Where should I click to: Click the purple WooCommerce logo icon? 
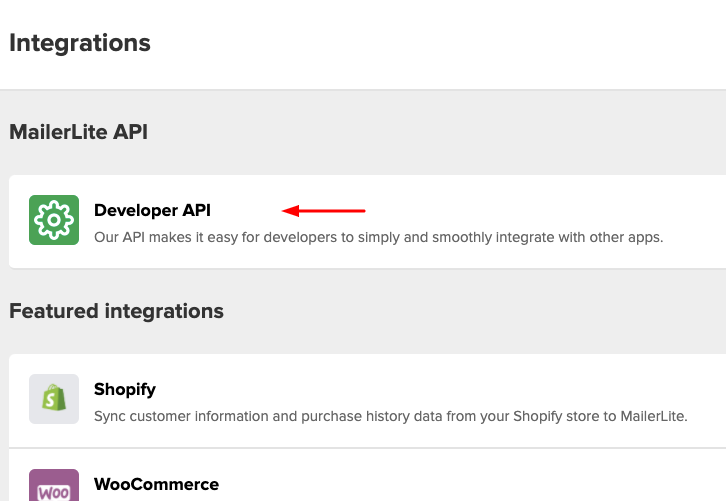click(x=54, y=485)
